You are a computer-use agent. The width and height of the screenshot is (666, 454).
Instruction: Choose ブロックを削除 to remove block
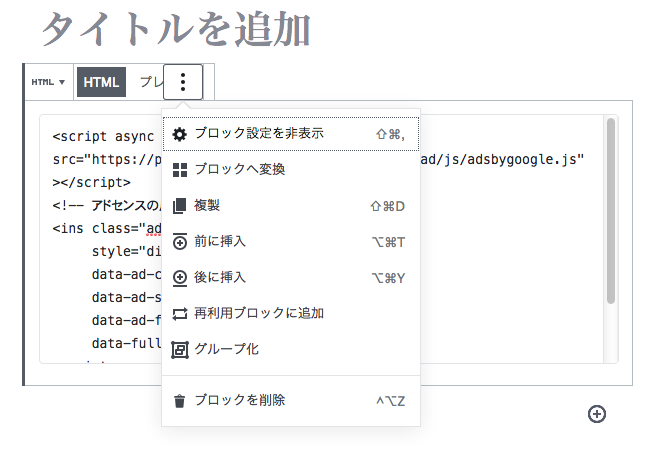coord(291,401)
